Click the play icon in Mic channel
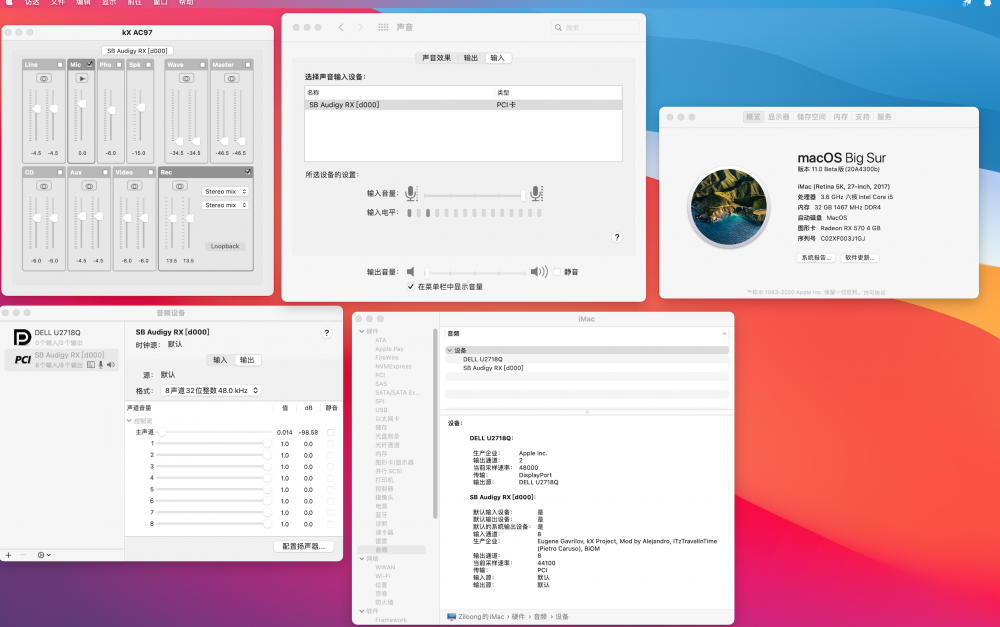Image resolution: width=1000 pixels, height=627 pixels. pyautogui.click(x=82, y=78)
